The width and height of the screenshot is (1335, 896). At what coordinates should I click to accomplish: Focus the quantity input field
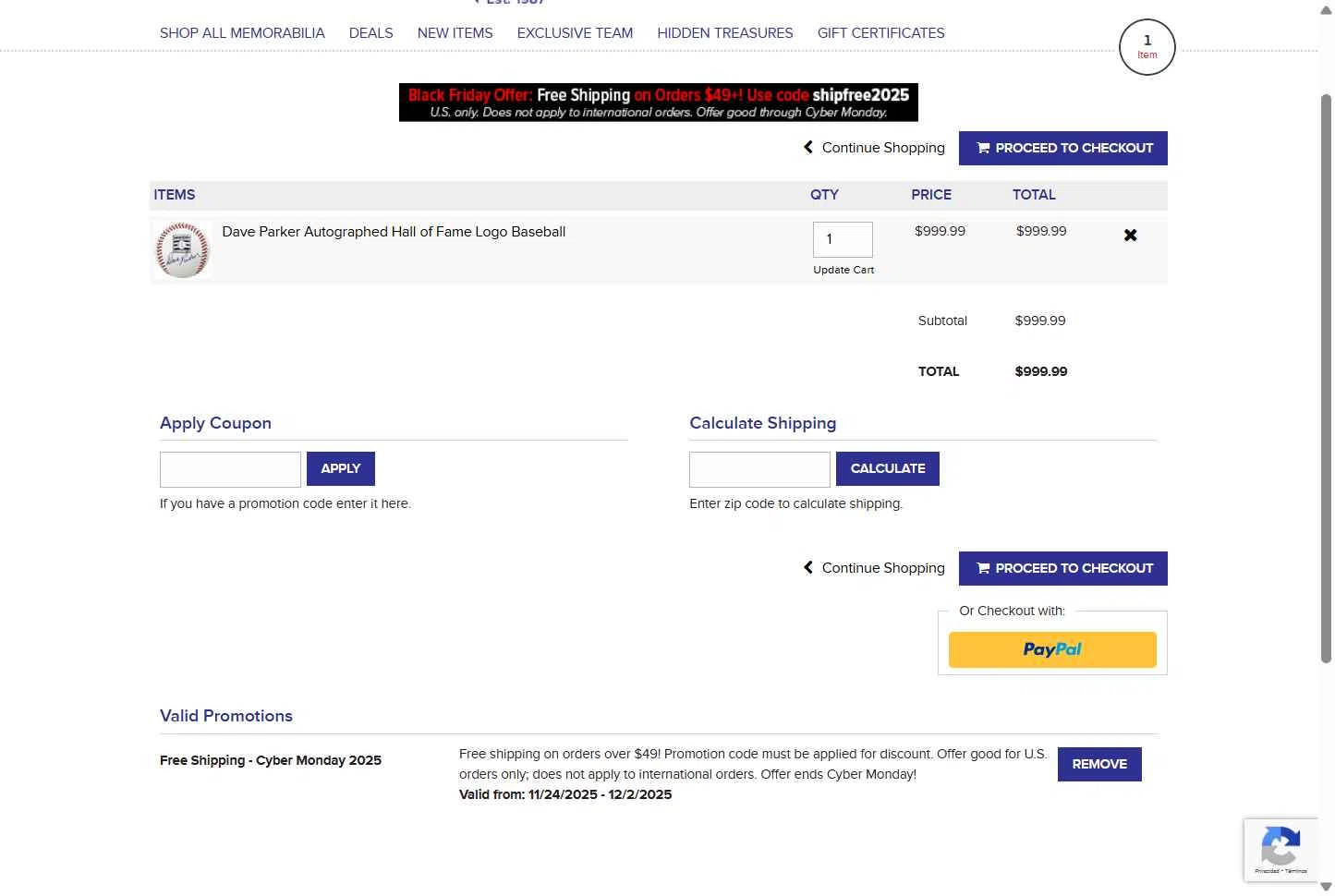tap(843, 239)
